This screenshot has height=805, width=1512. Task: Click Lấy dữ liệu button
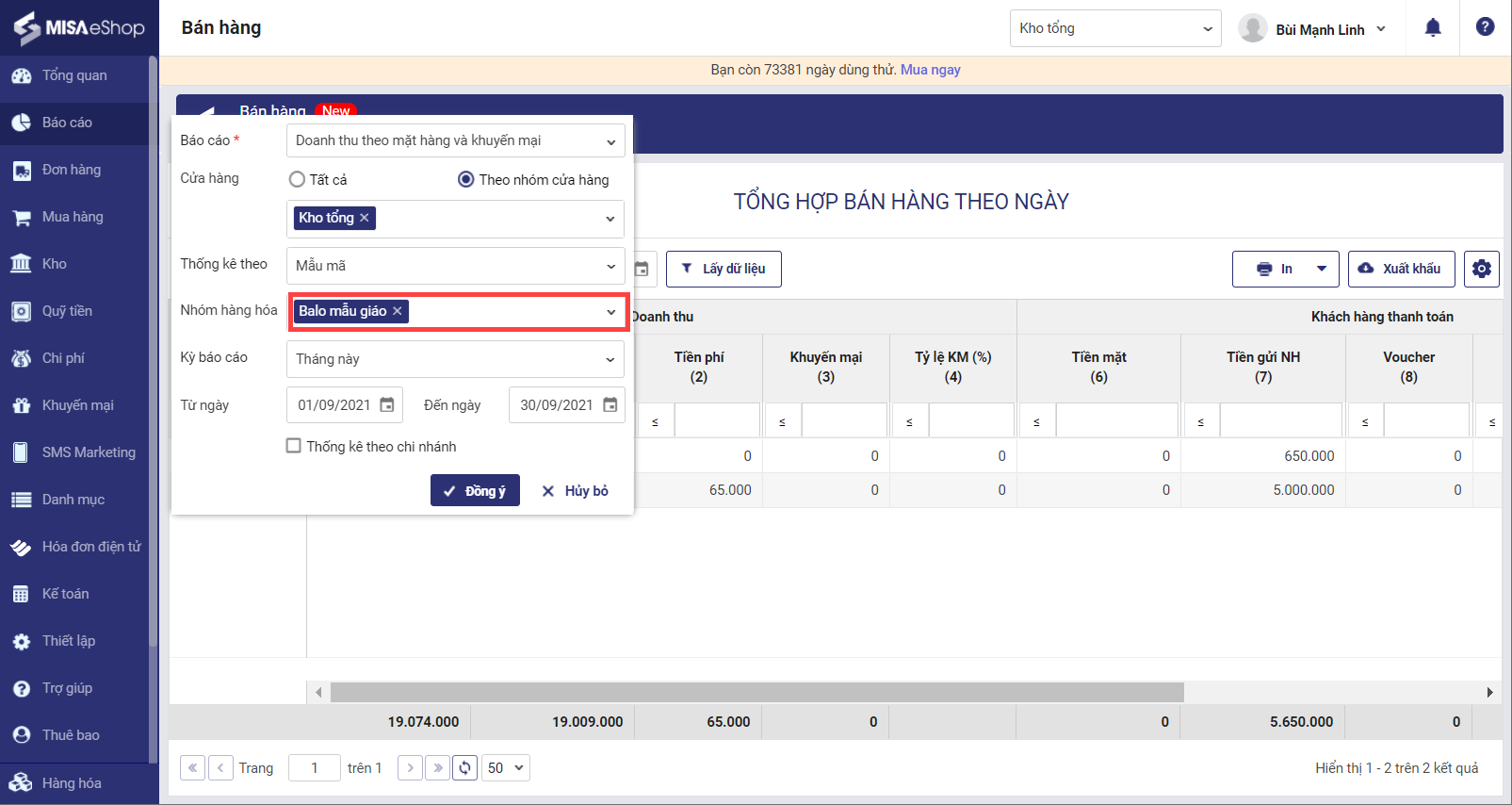723,269
